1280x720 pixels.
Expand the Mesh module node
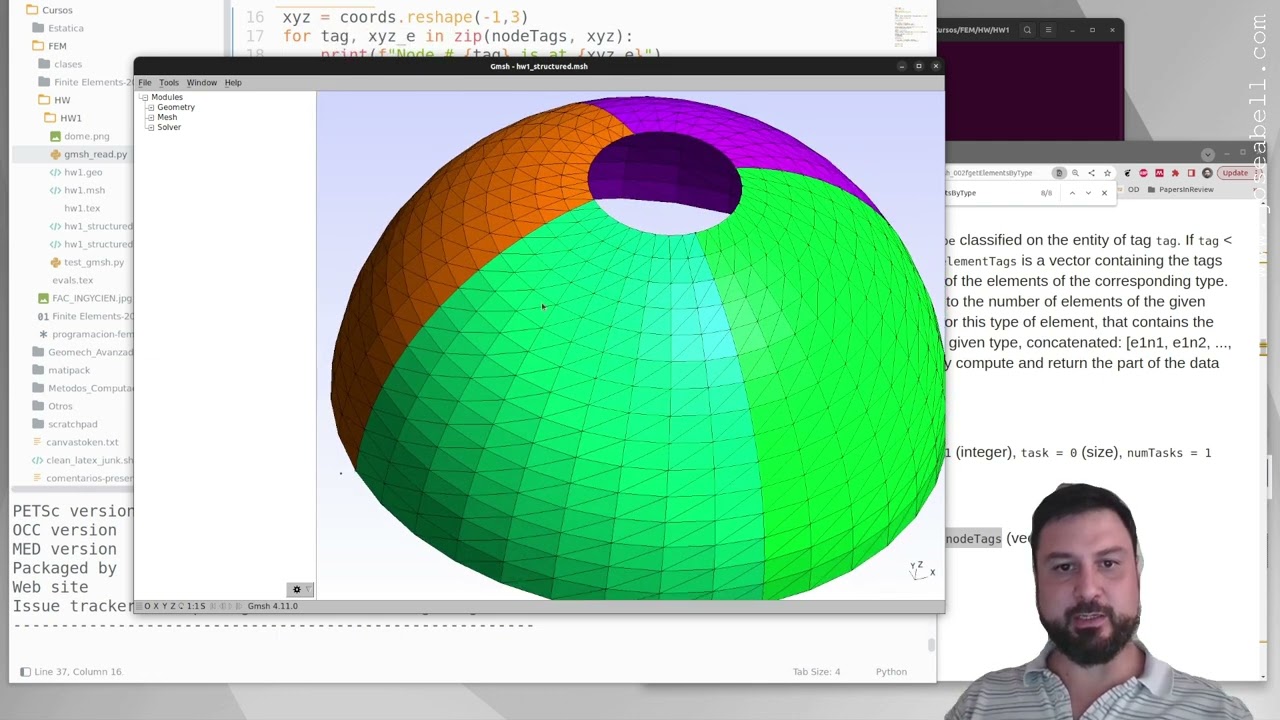150,117
